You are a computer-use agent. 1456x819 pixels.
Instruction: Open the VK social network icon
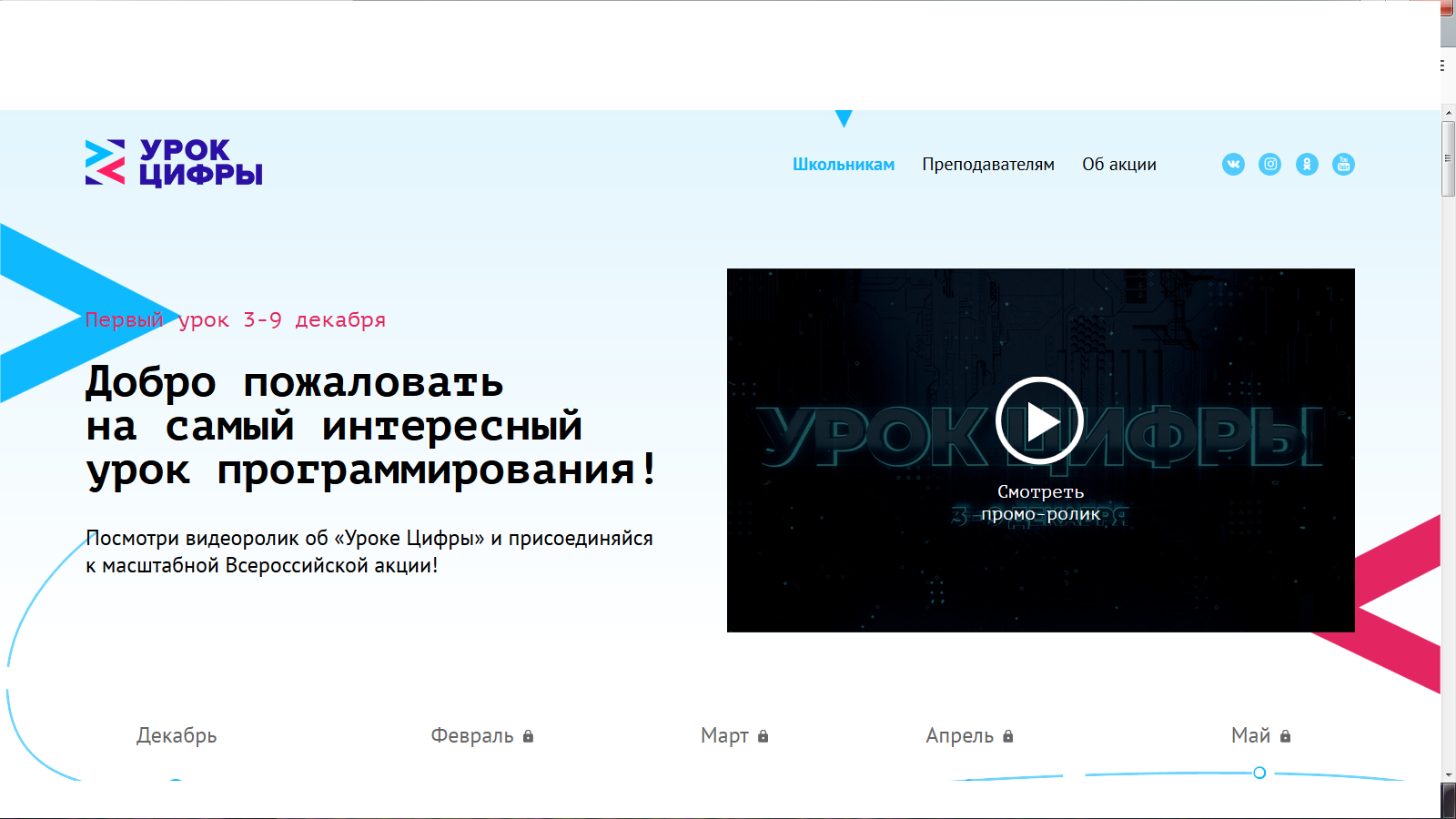pos(1233,165)
